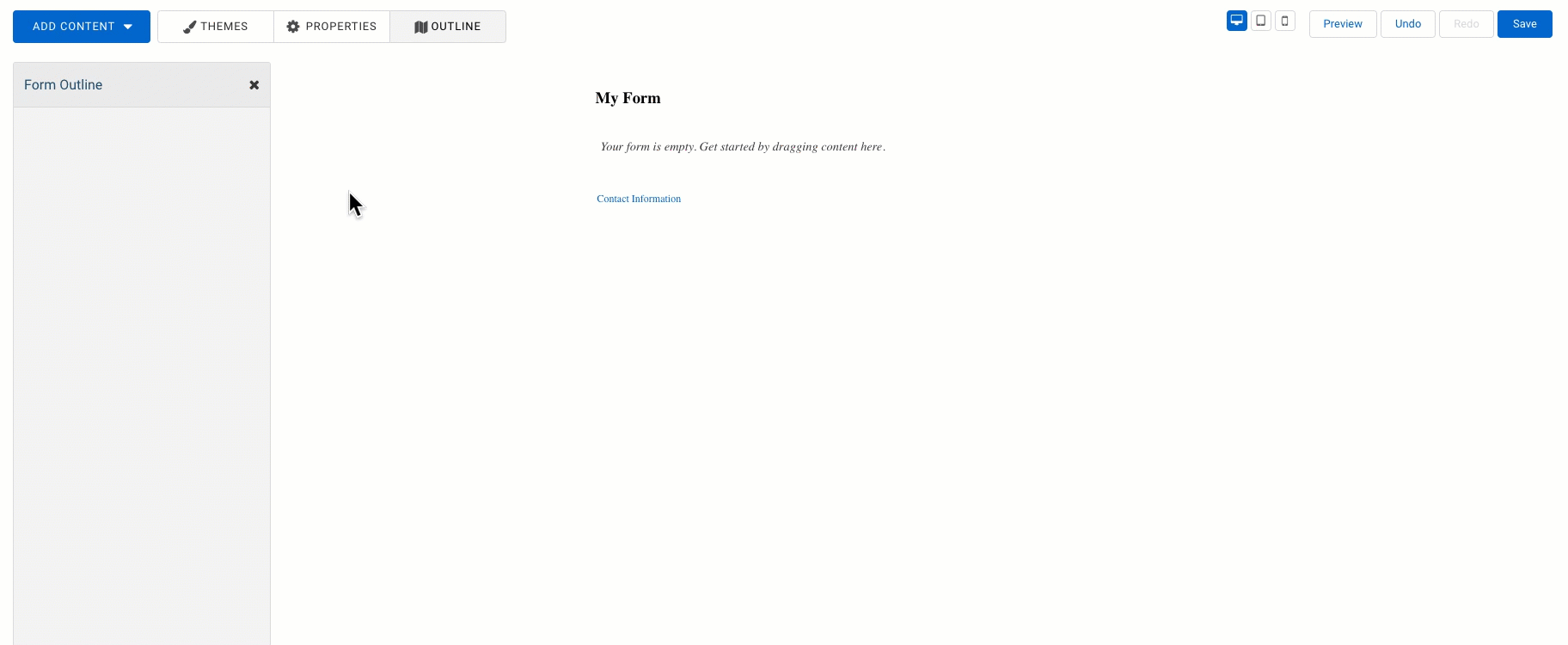Switch to tablet preview mode
Screen dimensions: 1568x645
[1261, 21]
